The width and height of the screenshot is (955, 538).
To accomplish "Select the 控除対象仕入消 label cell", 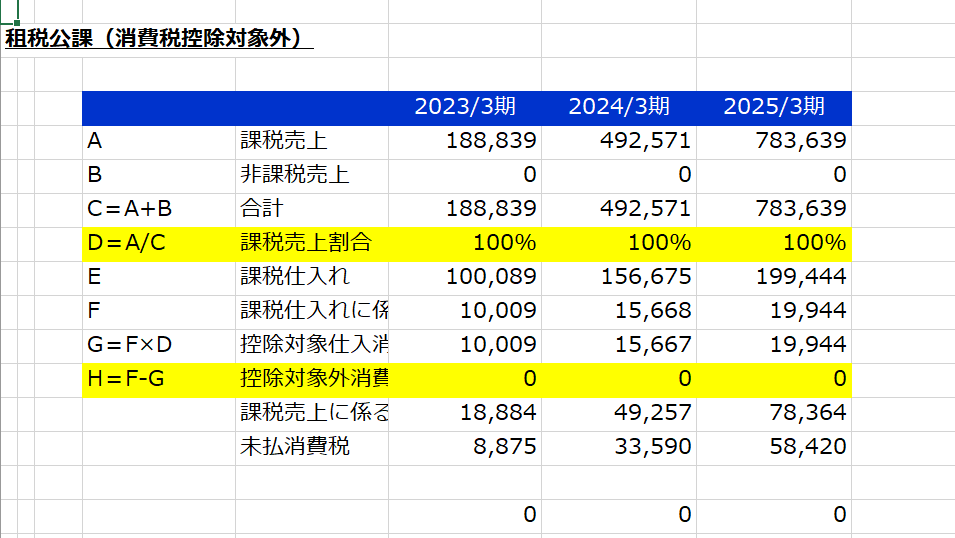I will coord(312,345).
